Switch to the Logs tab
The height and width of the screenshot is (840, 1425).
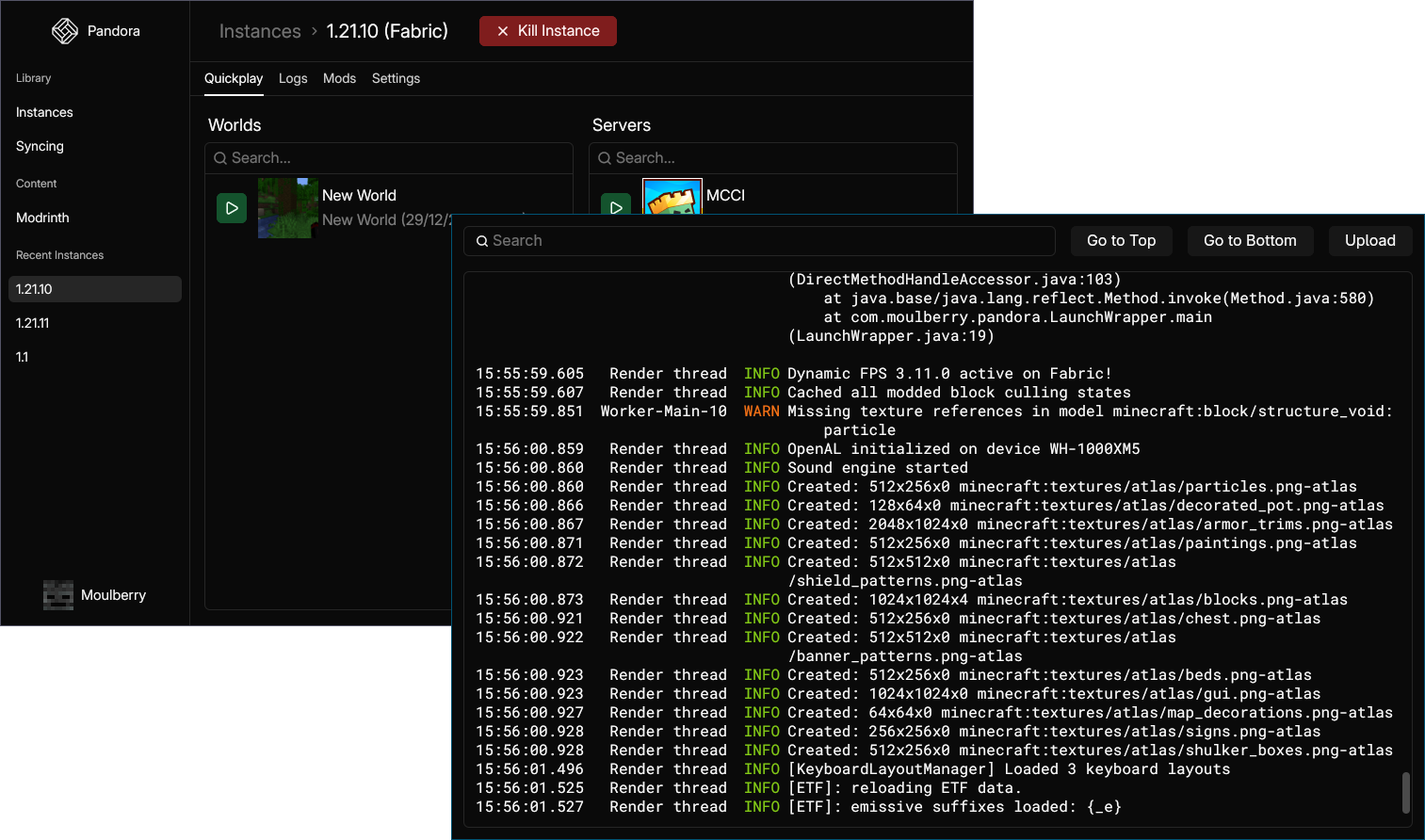pyautogui.click(x=293, y=78)
